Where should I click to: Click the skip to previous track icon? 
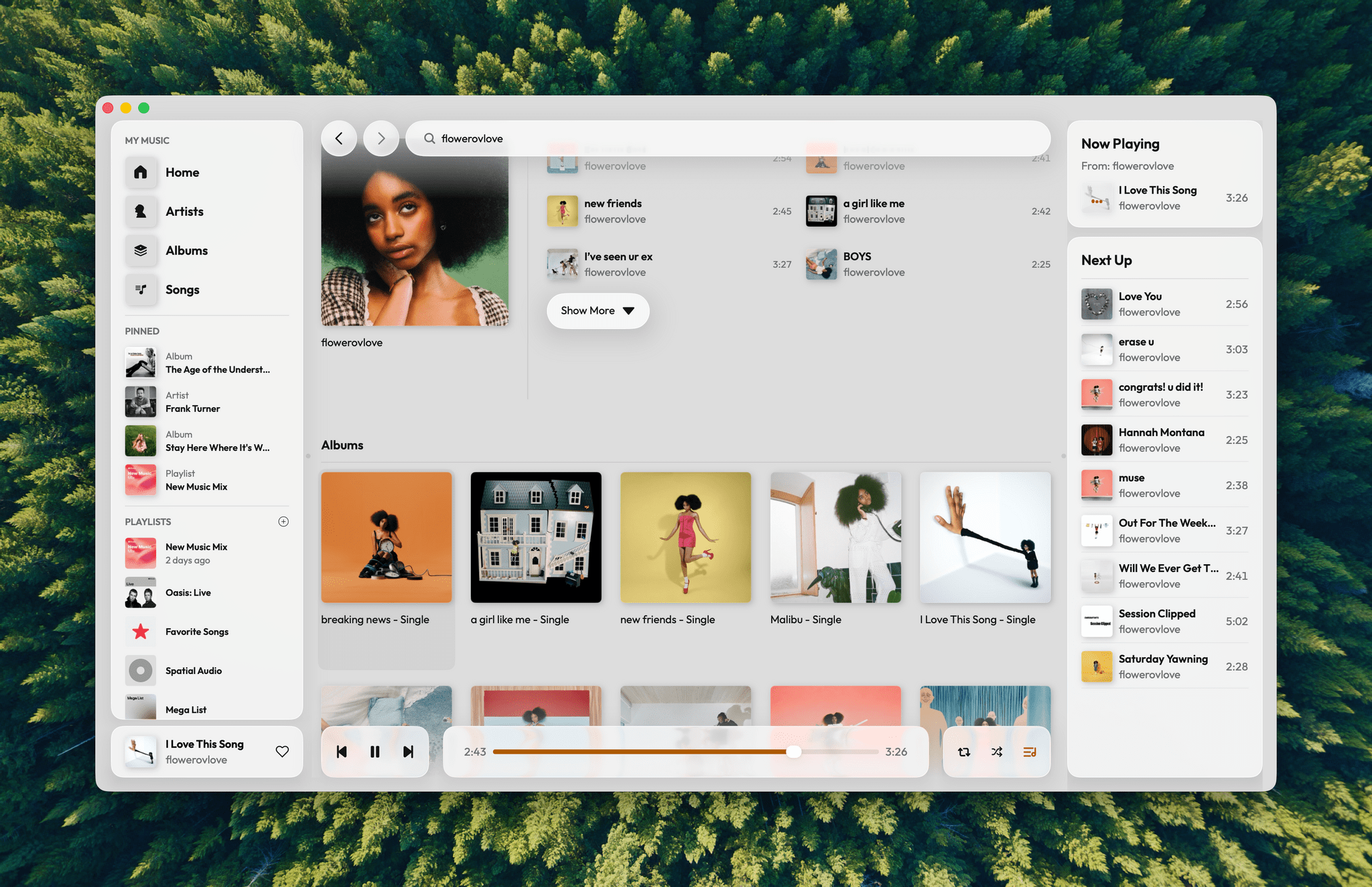pyautogui.click(x=342, y=752)
